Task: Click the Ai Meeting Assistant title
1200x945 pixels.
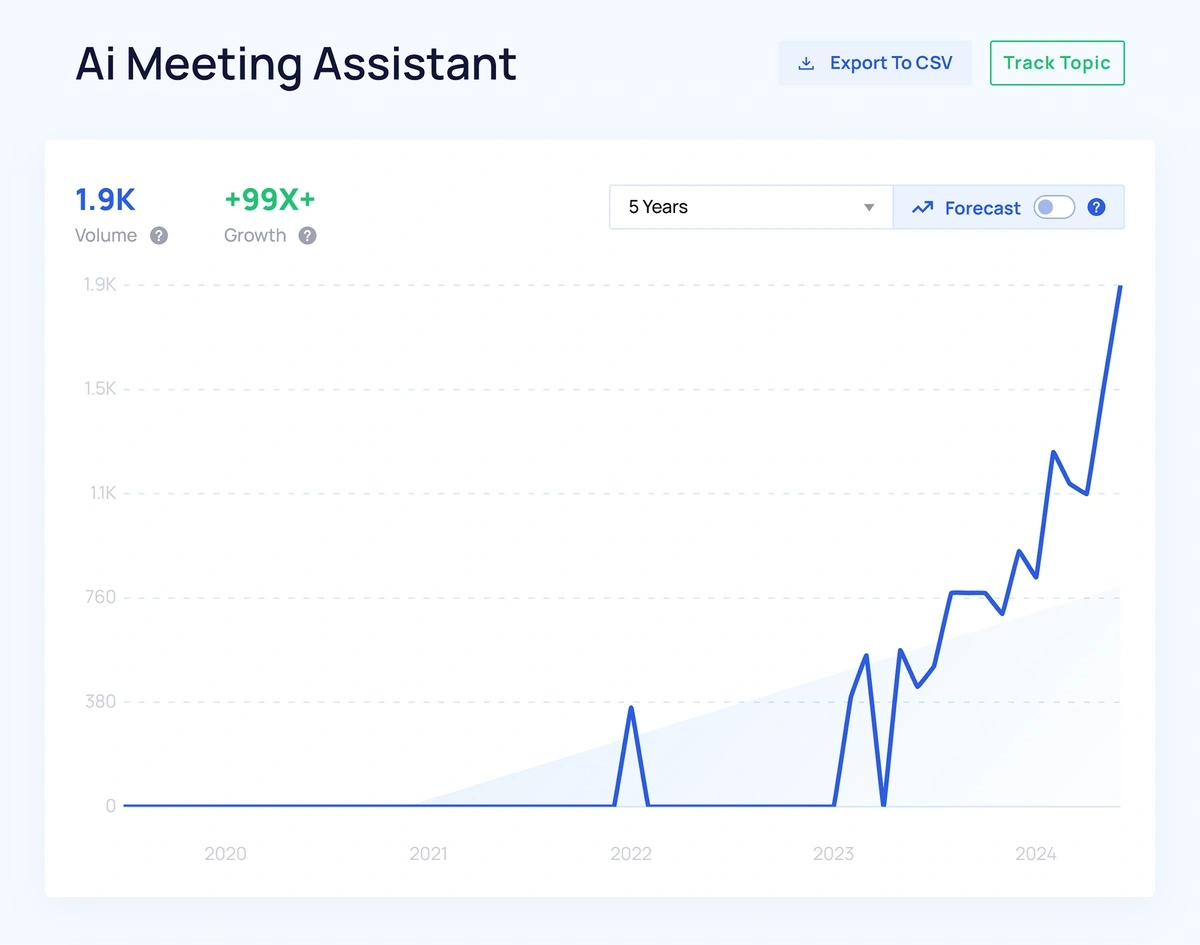Action: pyautogui.click(x=296, y=64)
